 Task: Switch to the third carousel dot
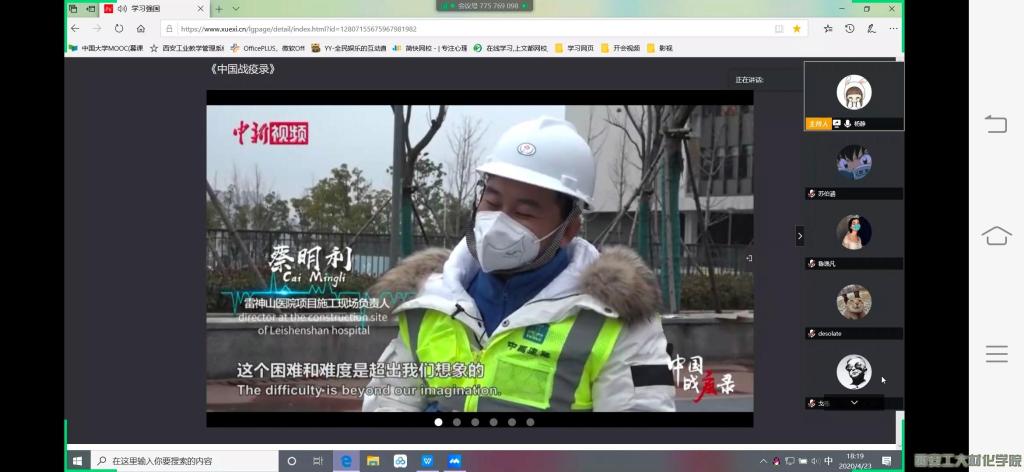click(475, 422)
